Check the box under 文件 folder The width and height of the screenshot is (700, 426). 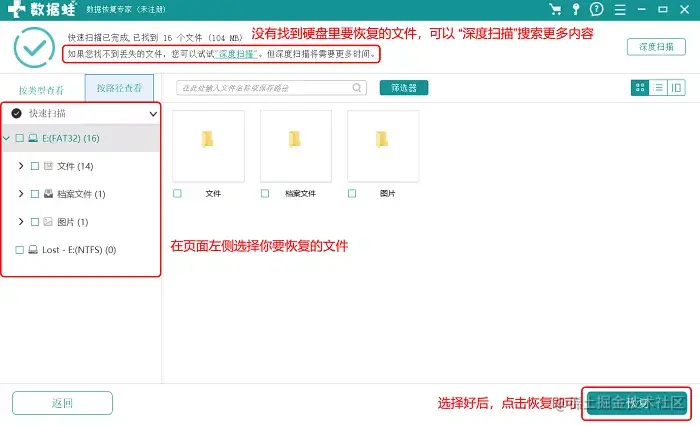pyautogui.click(x=177, y=193)
